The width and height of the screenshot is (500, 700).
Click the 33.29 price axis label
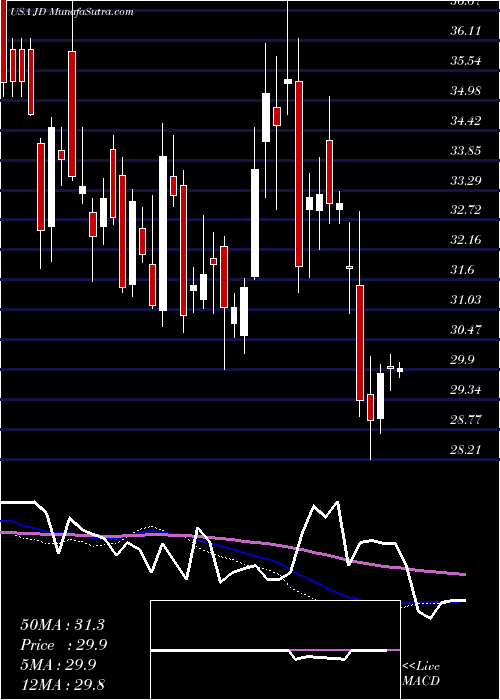(x=466, y=180)
